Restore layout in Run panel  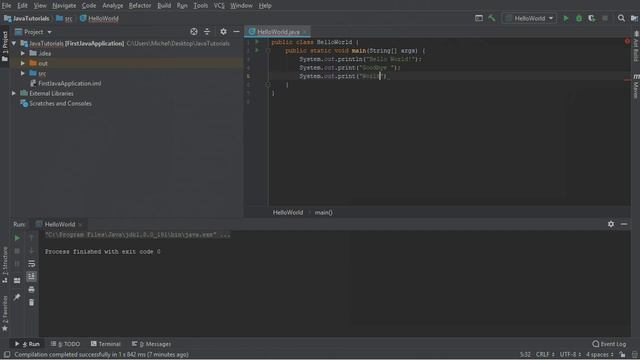point(17,280)
